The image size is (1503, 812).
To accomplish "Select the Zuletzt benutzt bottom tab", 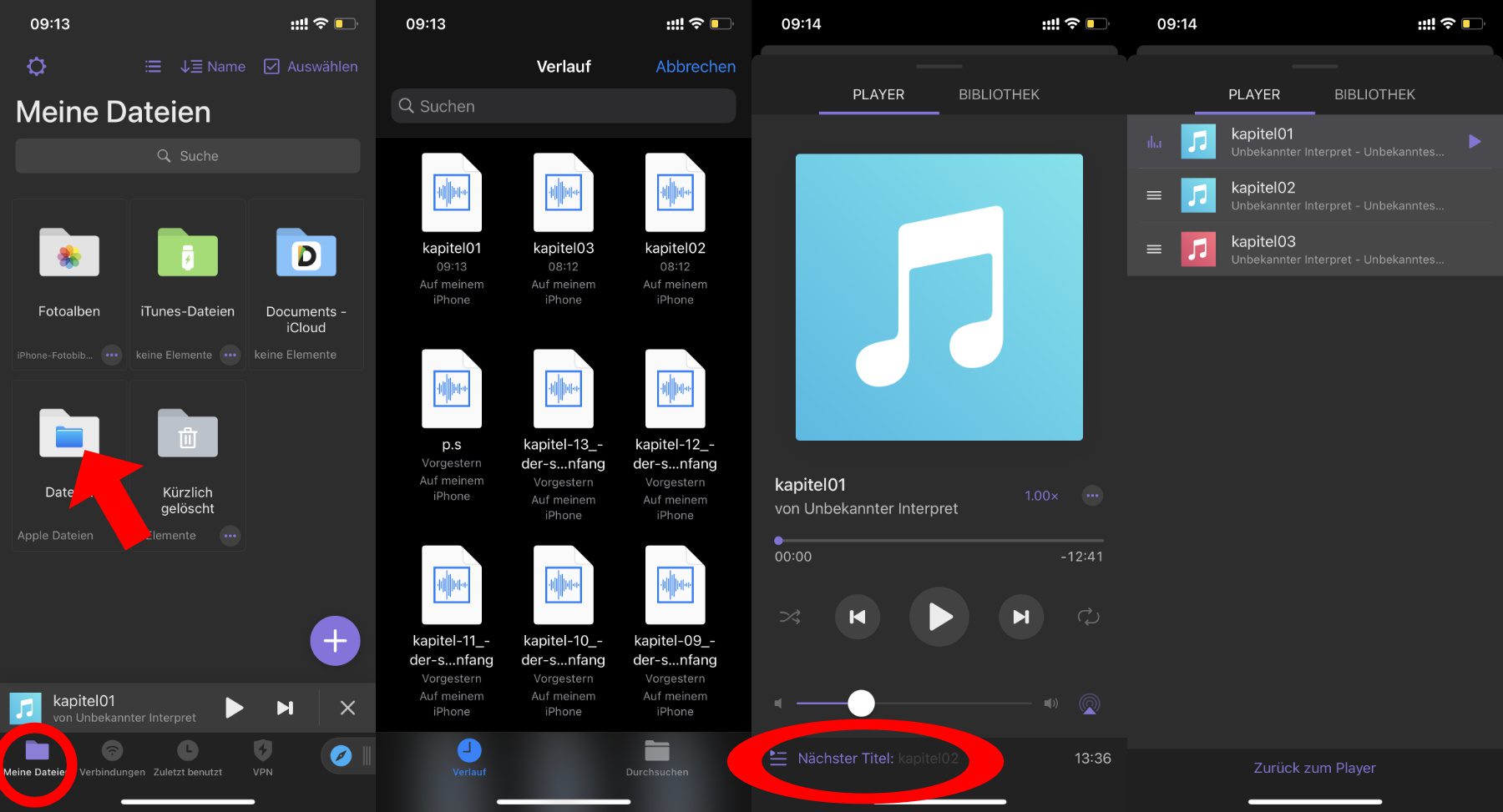I will [188, 759].
